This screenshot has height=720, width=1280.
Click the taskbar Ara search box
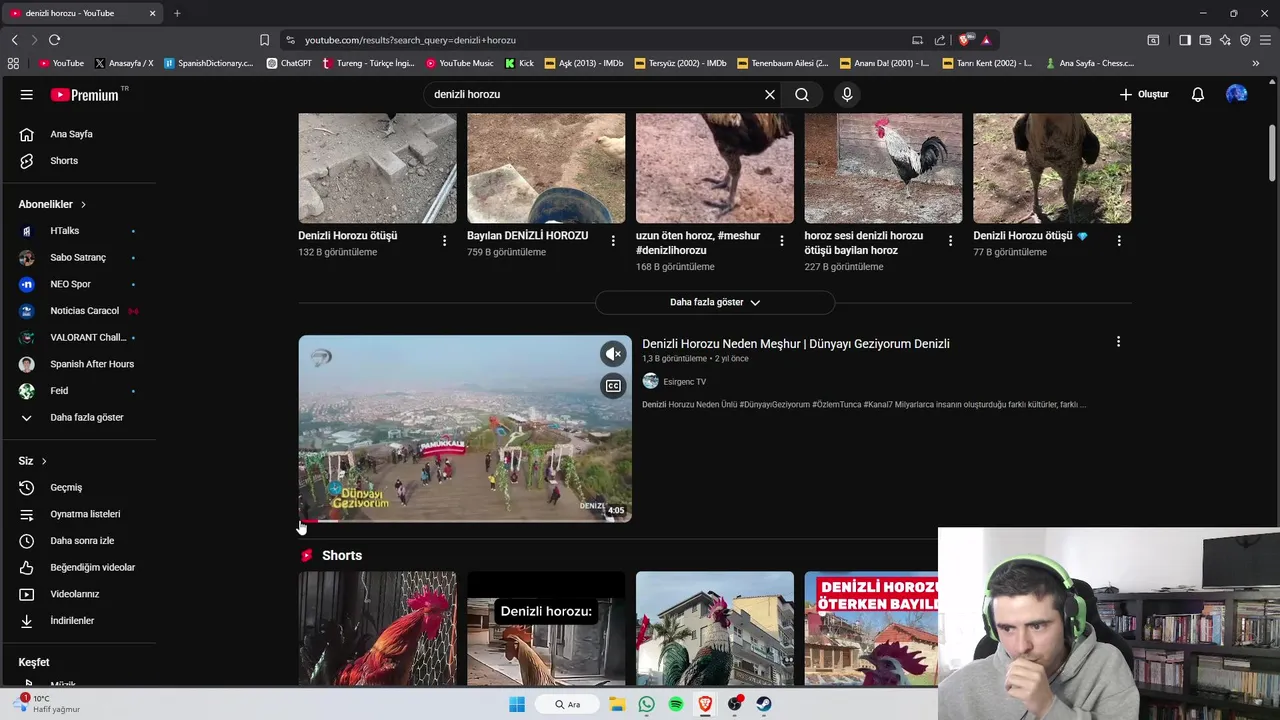pyautogui.click(x=569, y=704)
